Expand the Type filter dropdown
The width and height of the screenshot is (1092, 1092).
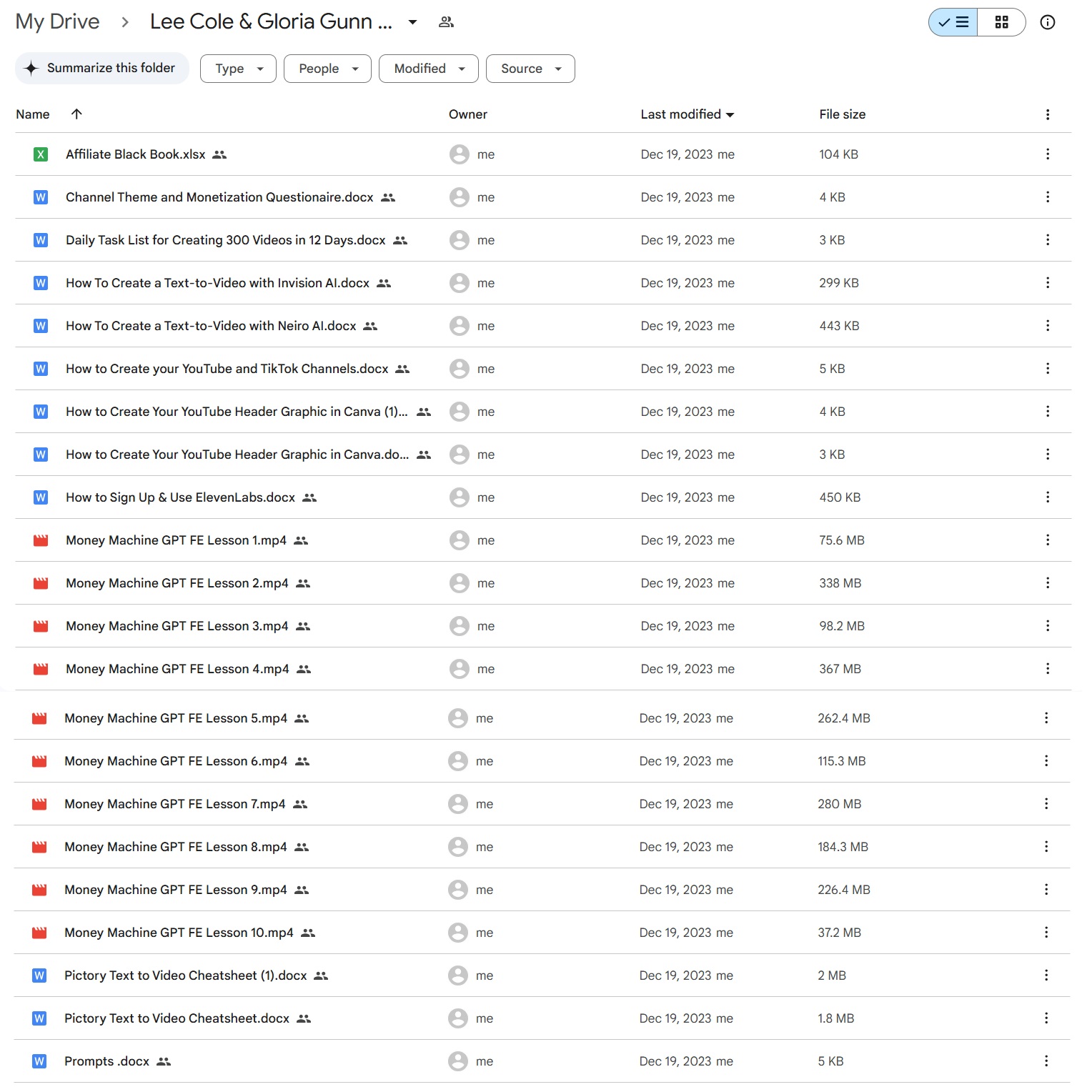click(238, 69)
